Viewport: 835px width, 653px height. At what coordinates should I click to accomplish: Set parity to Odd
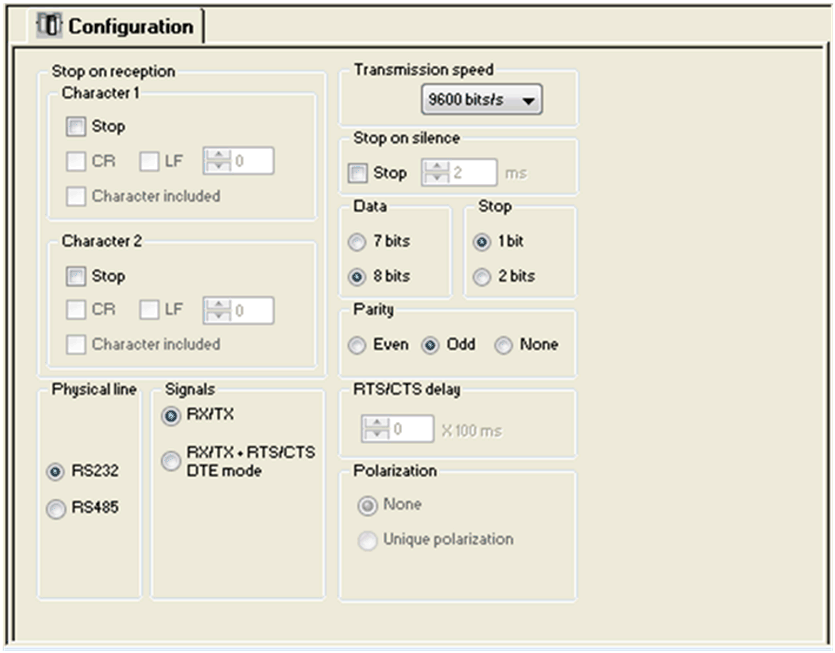[430, 345]
